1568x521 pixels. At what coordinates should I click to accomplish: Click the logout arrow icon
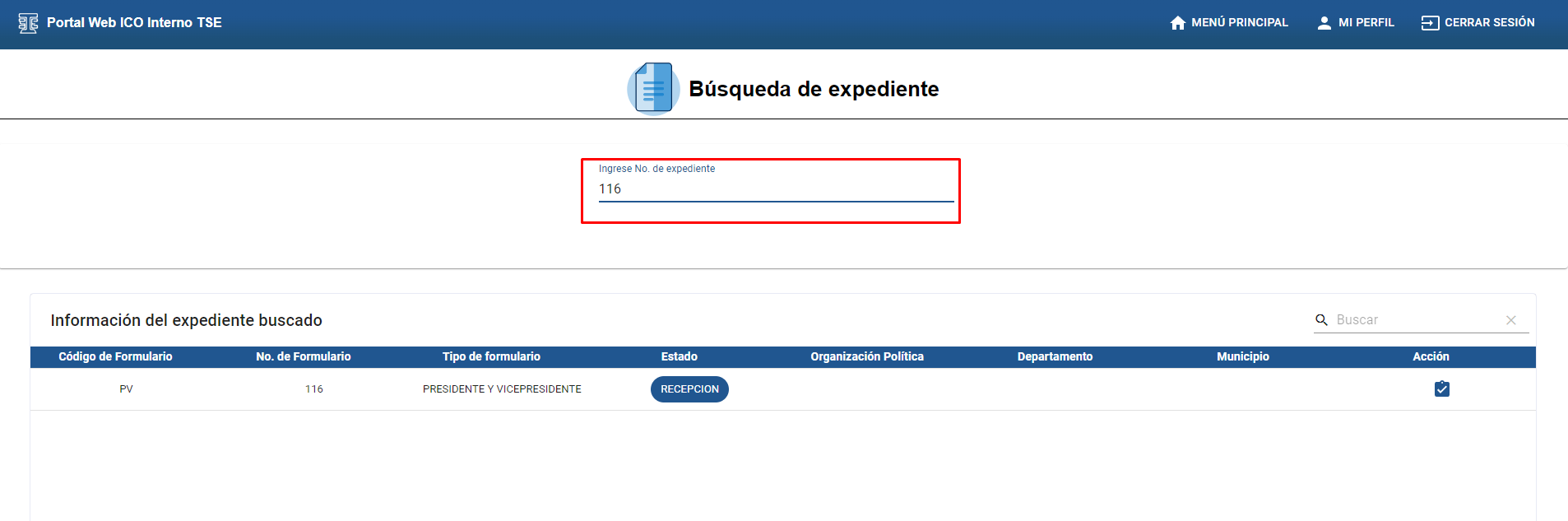point(1430,23)
